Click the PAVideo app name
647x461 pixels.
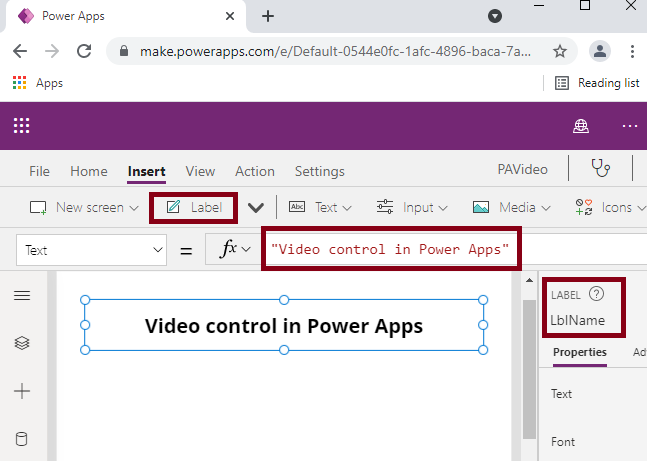522,169
